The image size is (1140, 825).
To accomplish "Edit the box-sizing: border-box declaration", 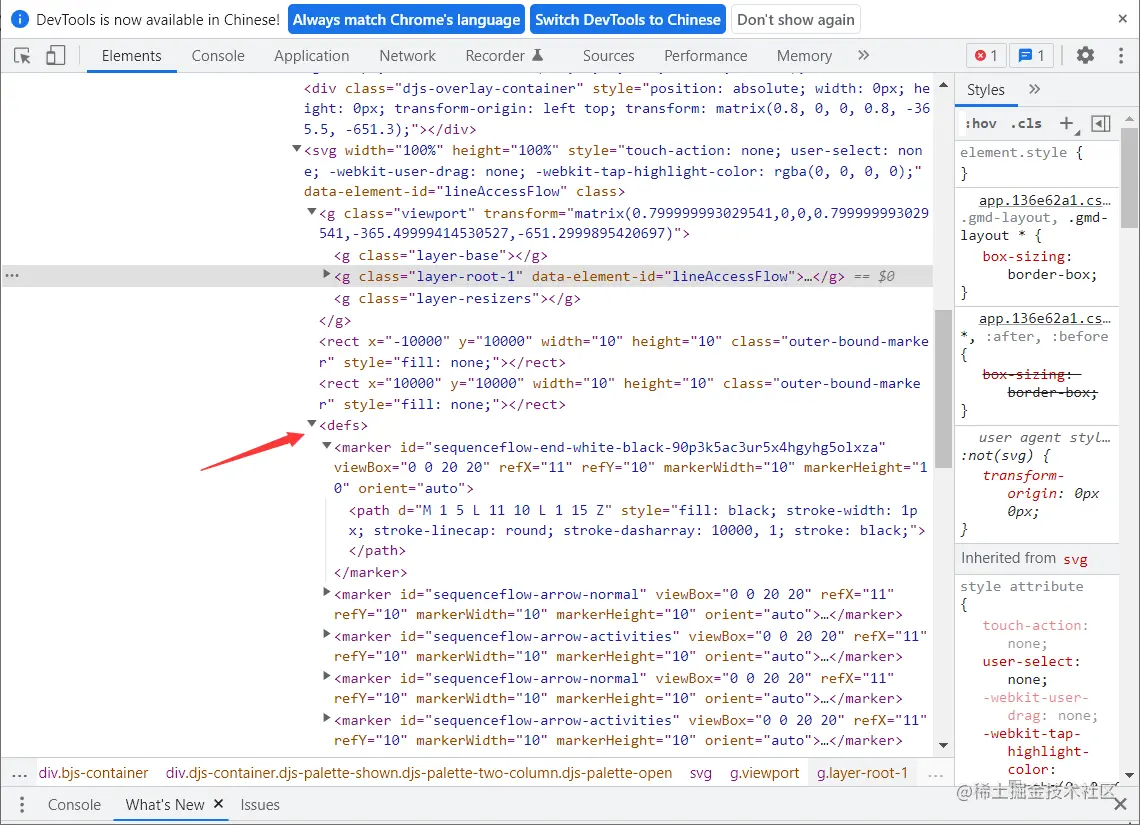I will (x=1040, y=265).
